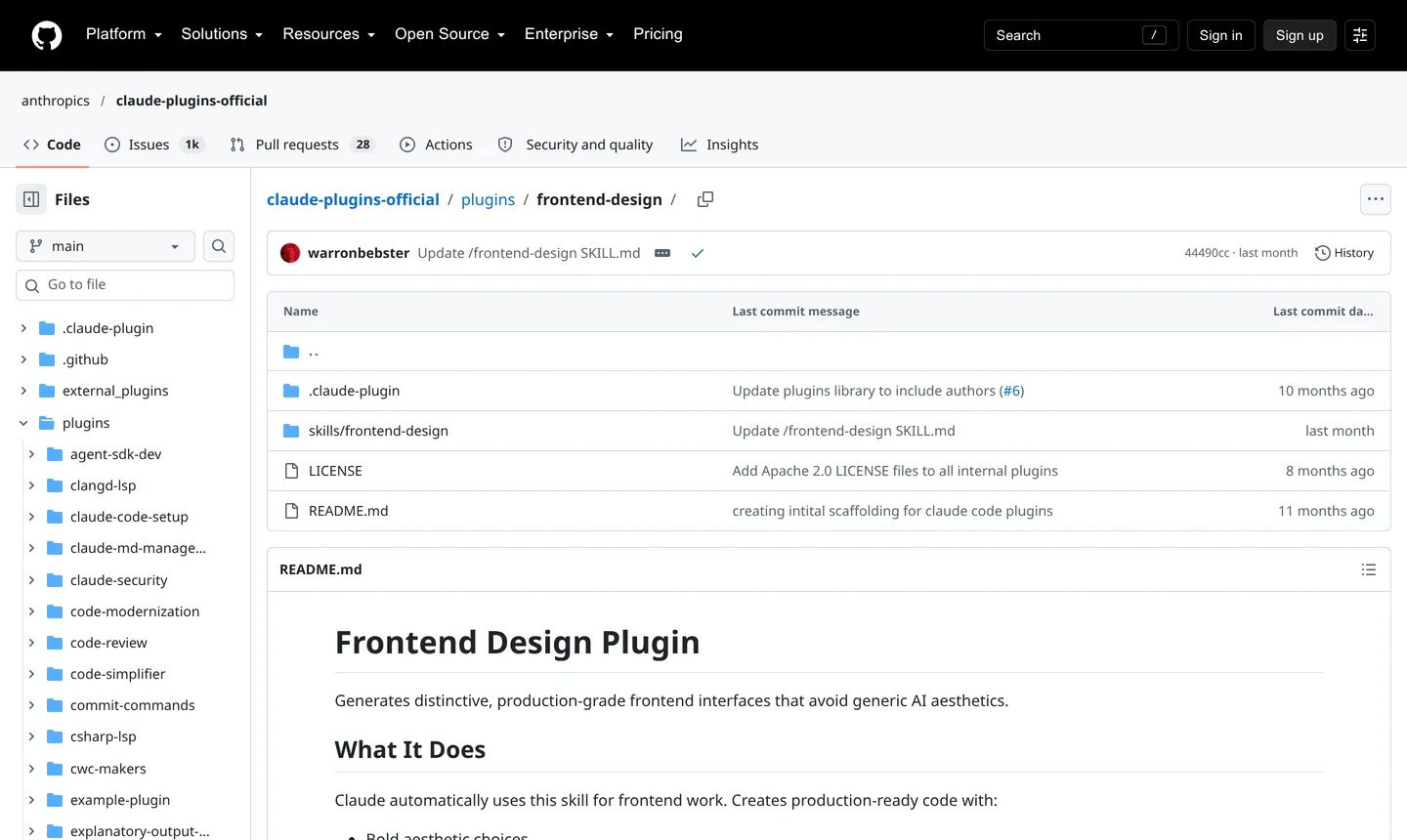Open the Platform menu
The image size is (1407, 840).
[x=124, y=34]
